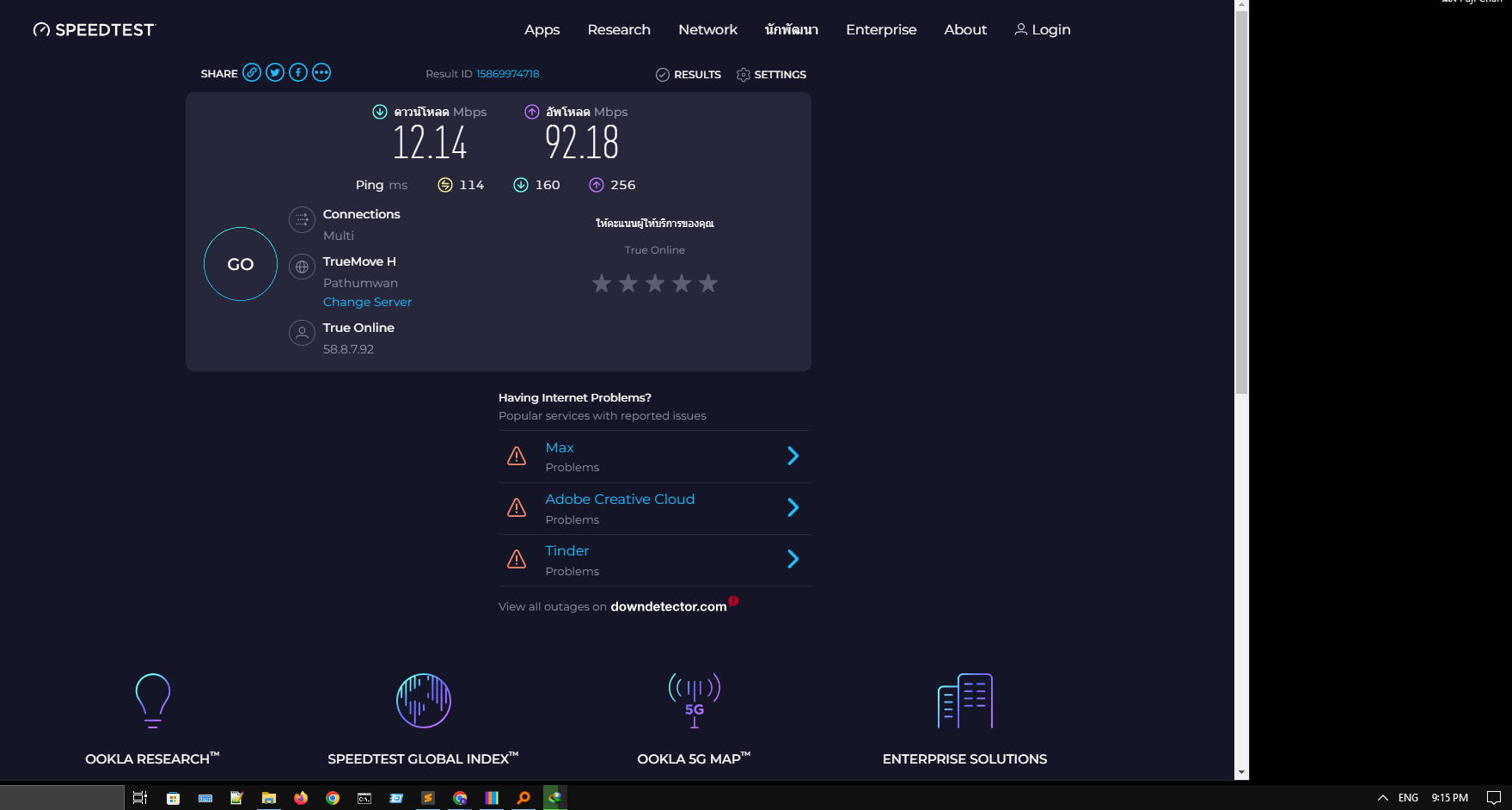
Task: Click the upload latency icon
Action: (597, 185)
